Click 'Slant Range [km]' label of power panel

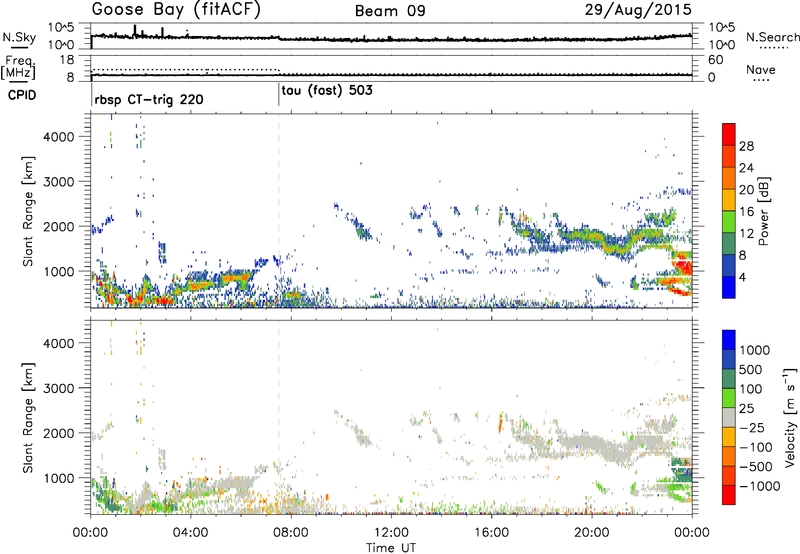[28, 211]
